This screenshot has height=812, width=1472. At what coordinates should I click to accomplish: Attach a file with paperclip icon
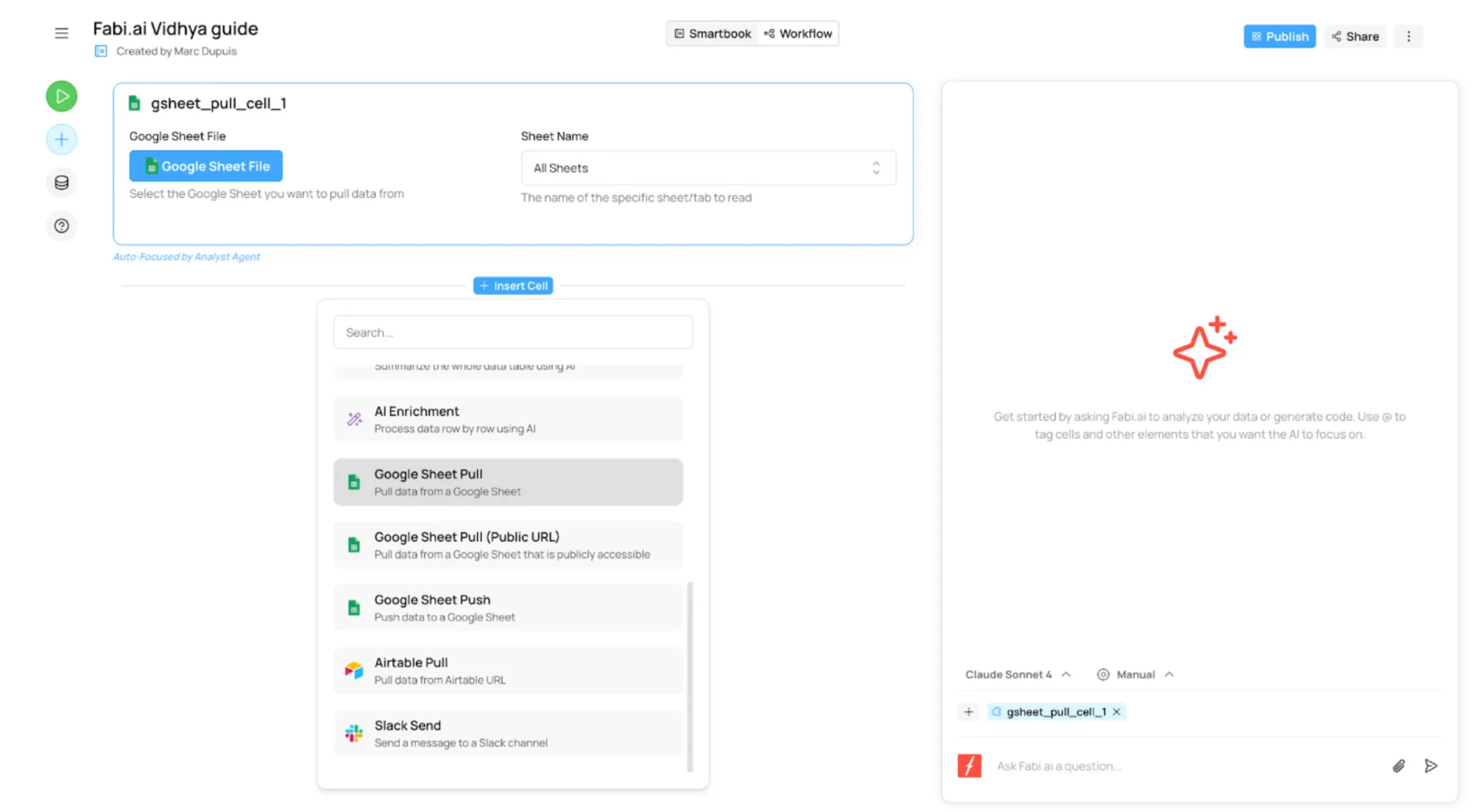pos(1399,766)
